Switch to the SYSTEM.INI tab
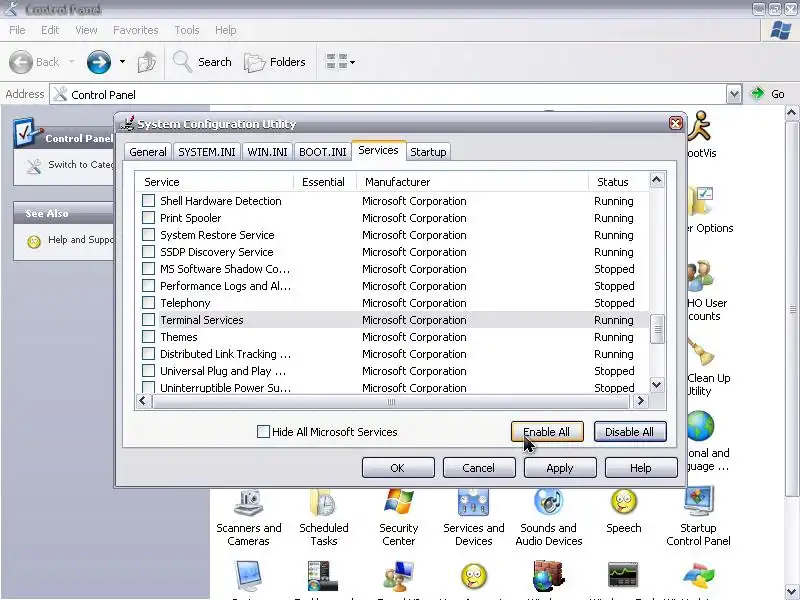800x600 pixels. point(207,152)
